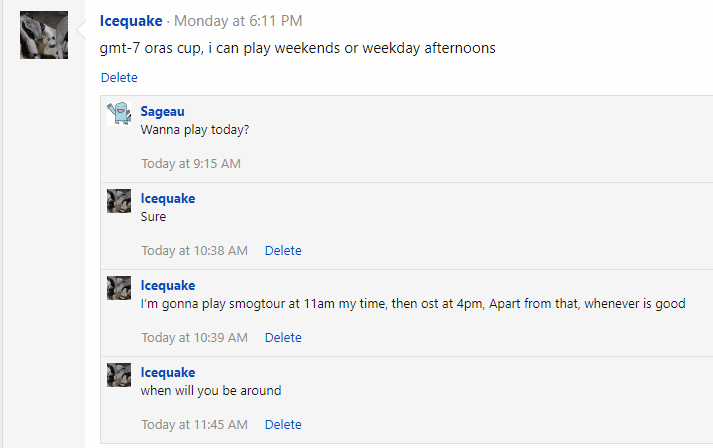Image resolution: width=713 pixels, height=448 pixels.
Task: Click the Monday at 6:11 PM timestamp
Action: point(238,21)
